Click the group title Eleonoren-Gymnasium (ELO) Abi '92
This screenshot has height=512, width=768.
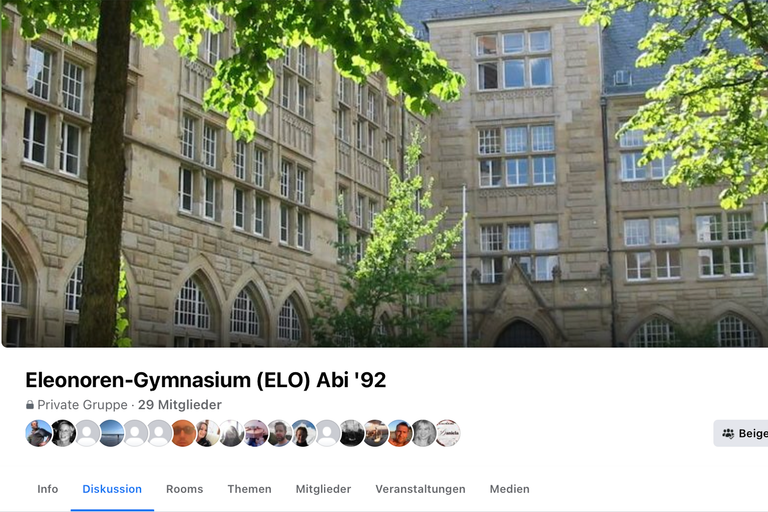206,380
